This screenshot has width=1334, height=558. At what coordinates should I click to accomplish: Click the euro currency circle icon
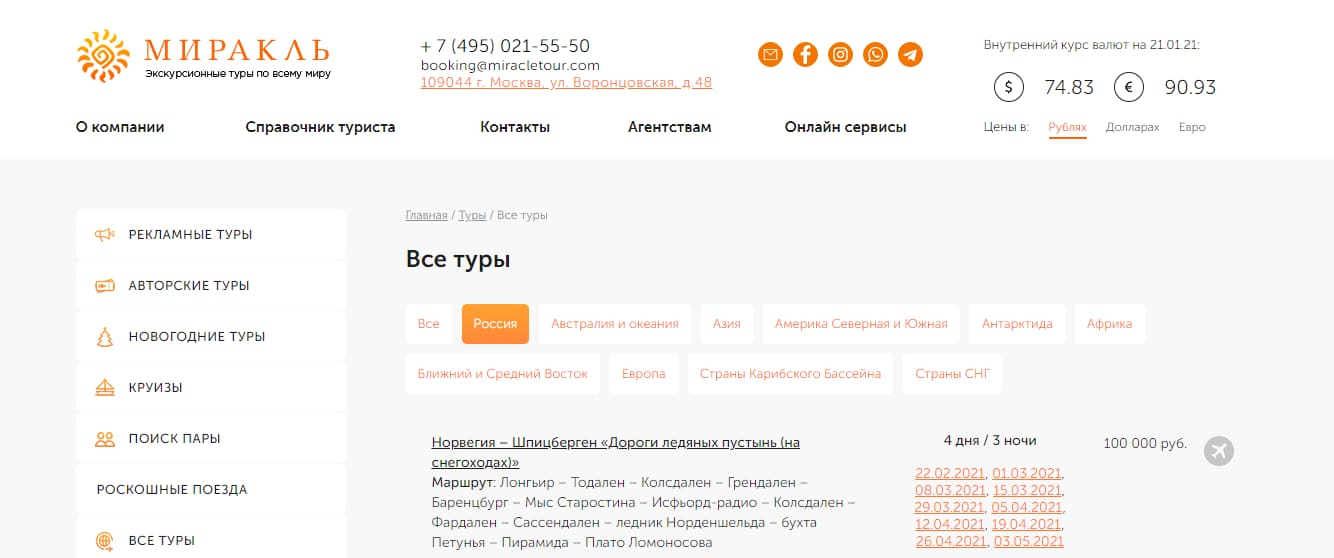1128,87
